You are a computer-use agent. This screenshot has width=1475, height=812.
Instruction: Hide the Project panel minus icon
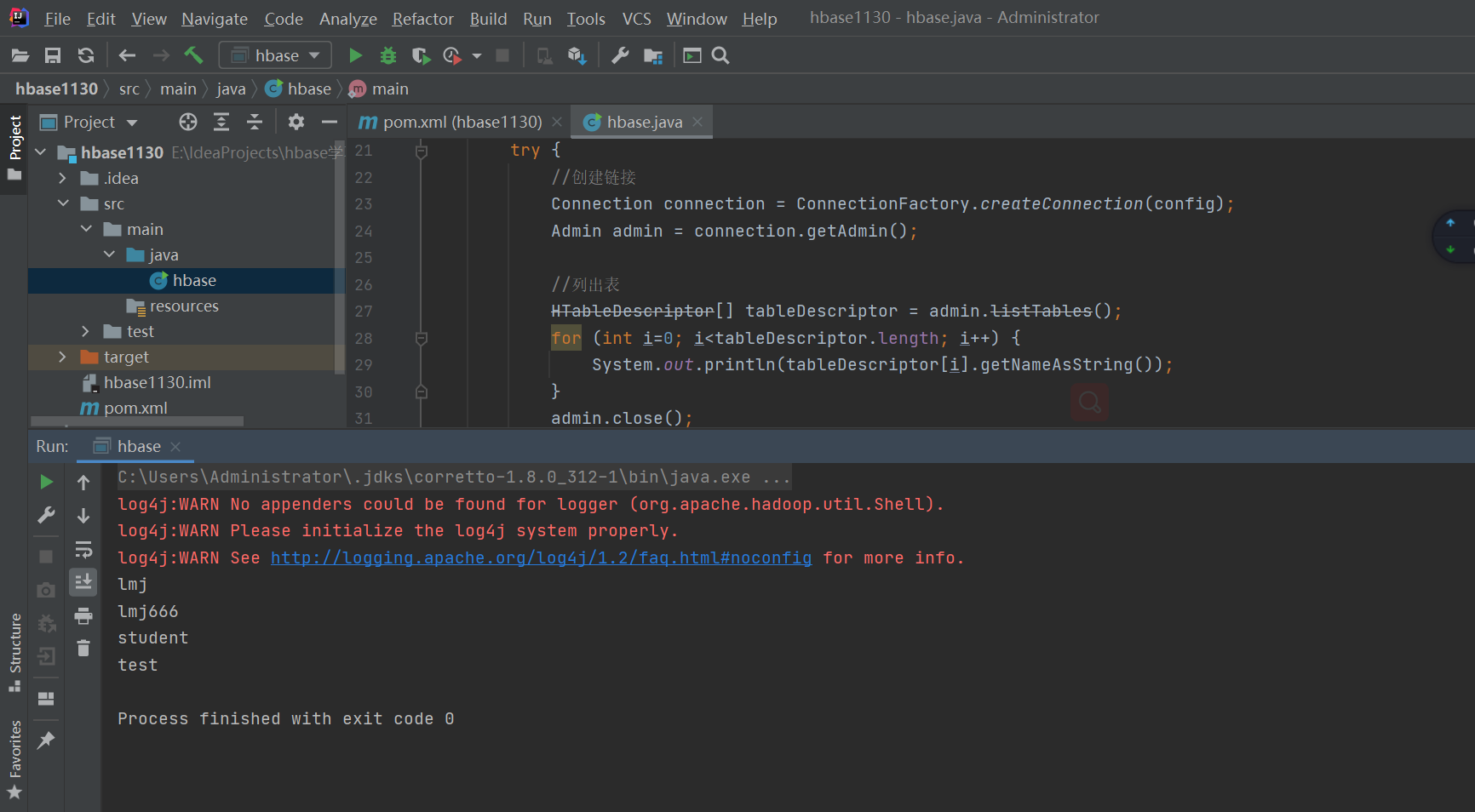click(x=329, y=122)
